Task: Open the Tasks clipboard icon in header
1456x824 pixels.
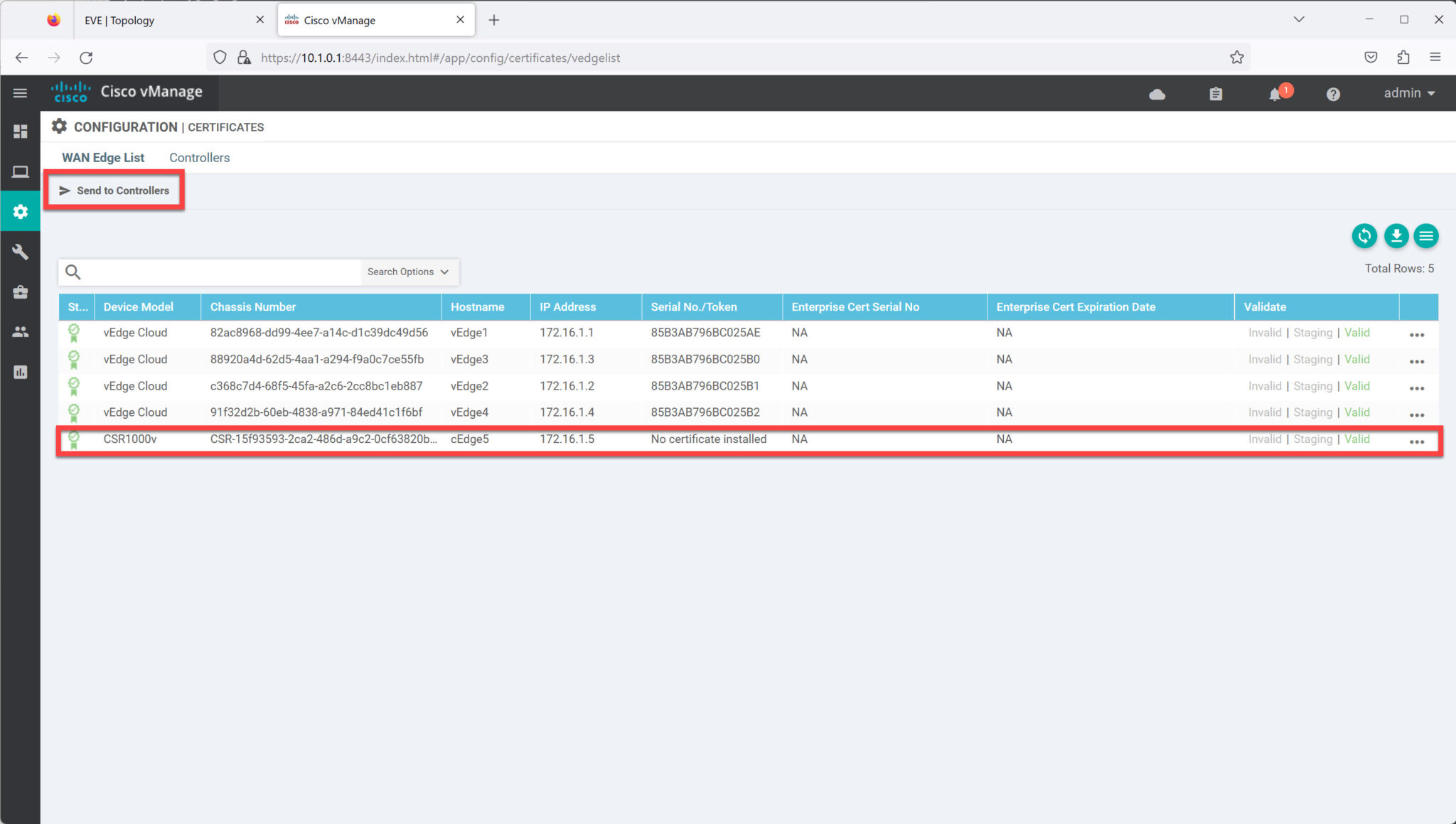Action: [x=1216, y=93]
